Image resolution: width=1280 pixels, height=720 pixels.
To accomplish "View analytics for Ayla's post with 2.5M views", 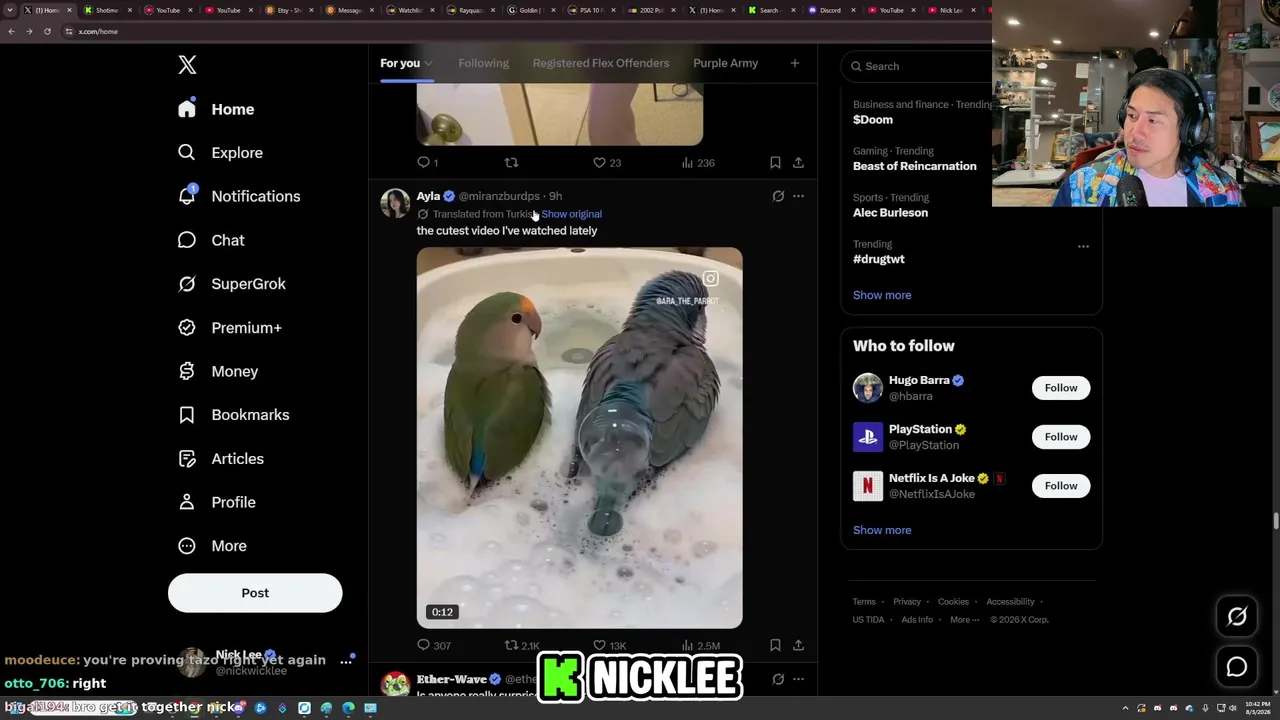I will click(x=700, y=646).
